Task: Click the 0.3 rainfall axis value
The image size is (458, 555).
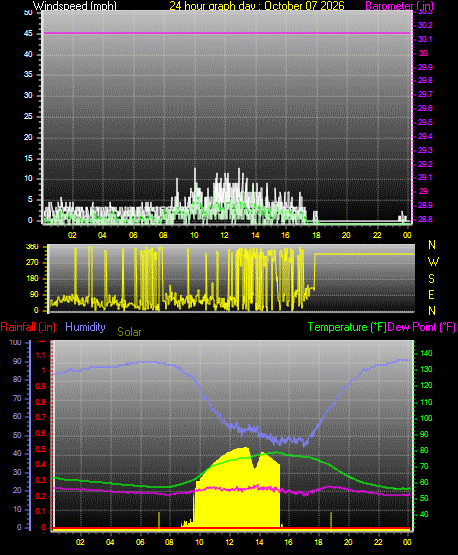Action: click(41, 480)
